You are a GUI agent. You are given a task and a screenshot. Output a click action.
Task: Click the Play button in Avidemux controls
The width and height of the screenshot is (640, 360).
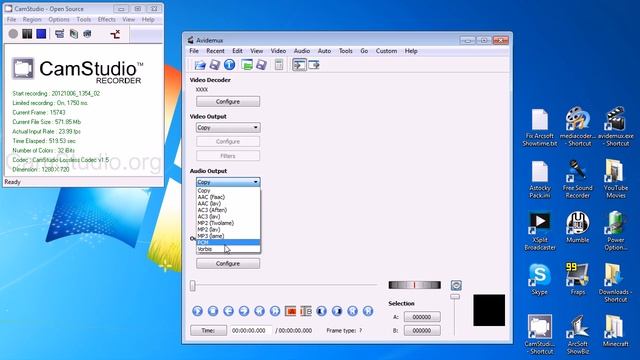click(198, 311)
